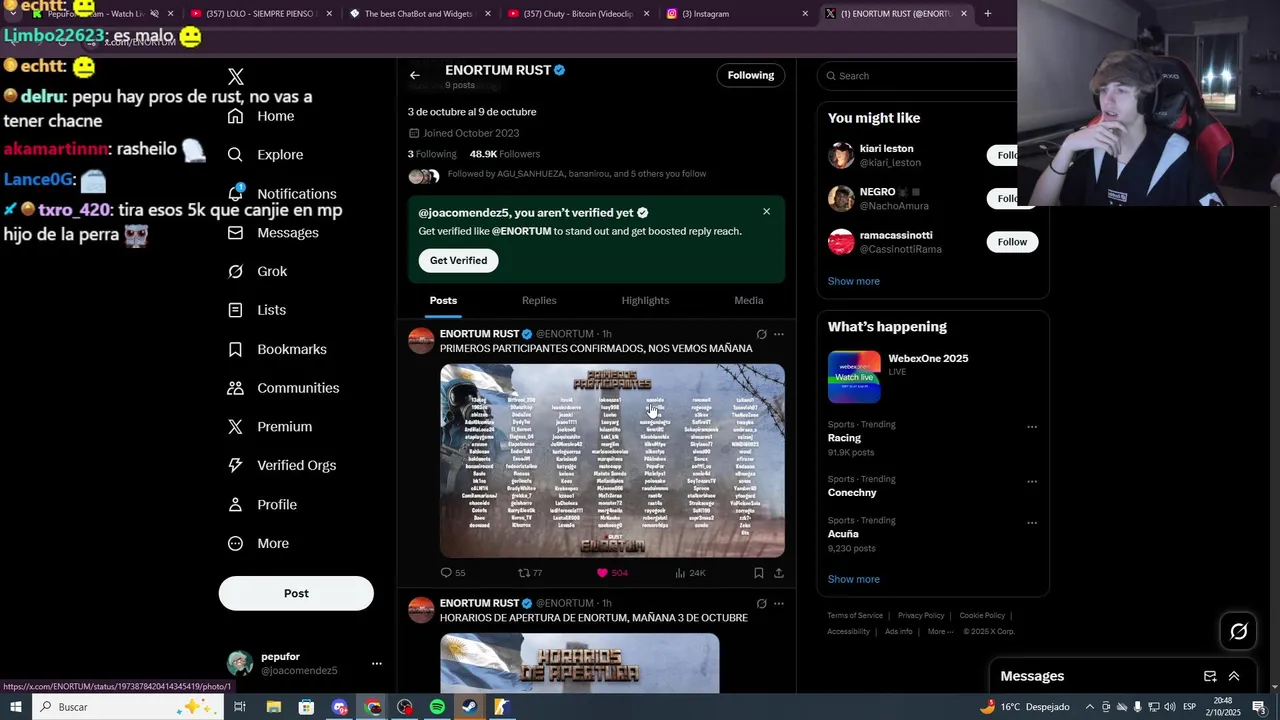Click Show more under What's happening

(x=853, y=579)
